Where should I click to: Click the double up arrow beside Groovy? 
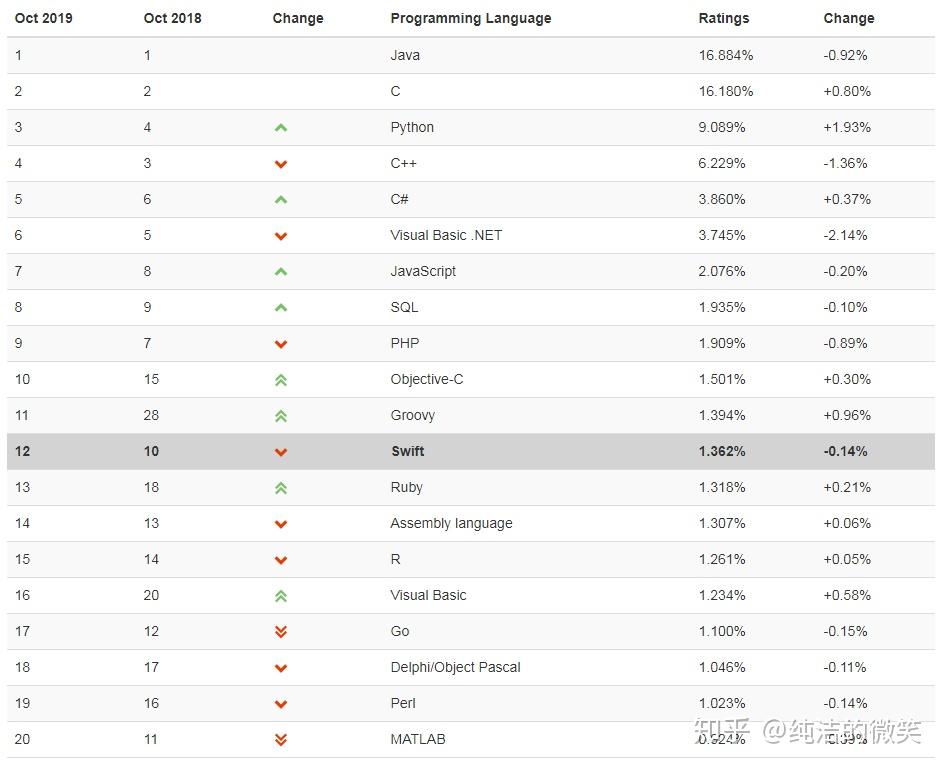[281, 416]
